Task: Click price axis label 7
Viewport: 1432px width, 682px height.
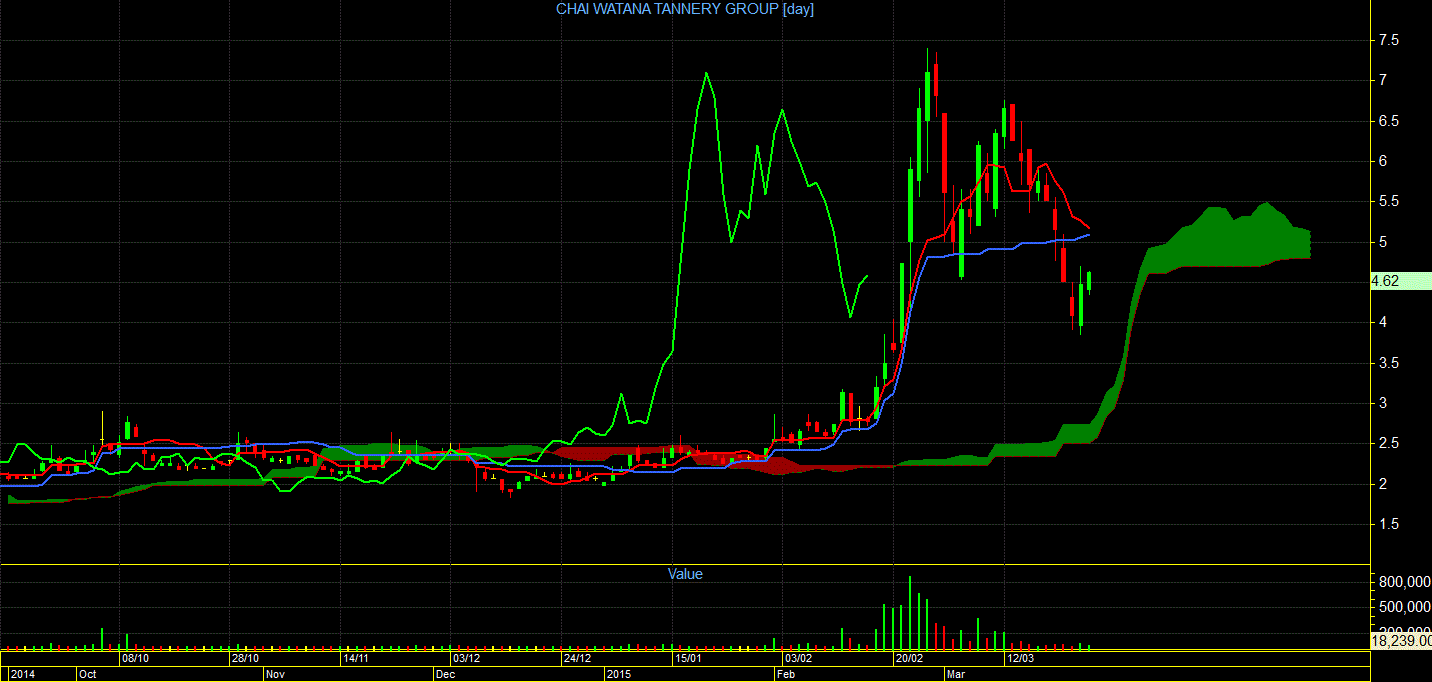Action: coord(1383,80)
